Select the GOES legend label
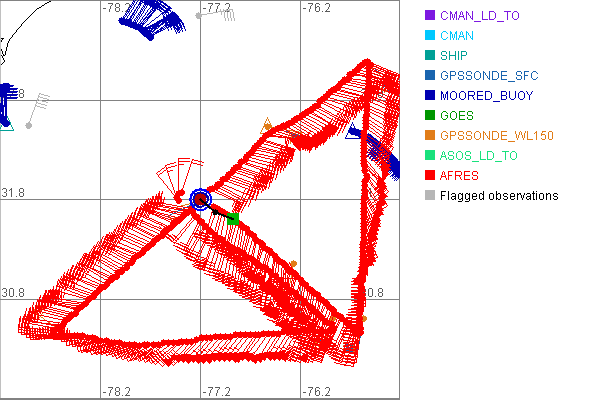Screen dimensions: 600x400 pos(457,116)
